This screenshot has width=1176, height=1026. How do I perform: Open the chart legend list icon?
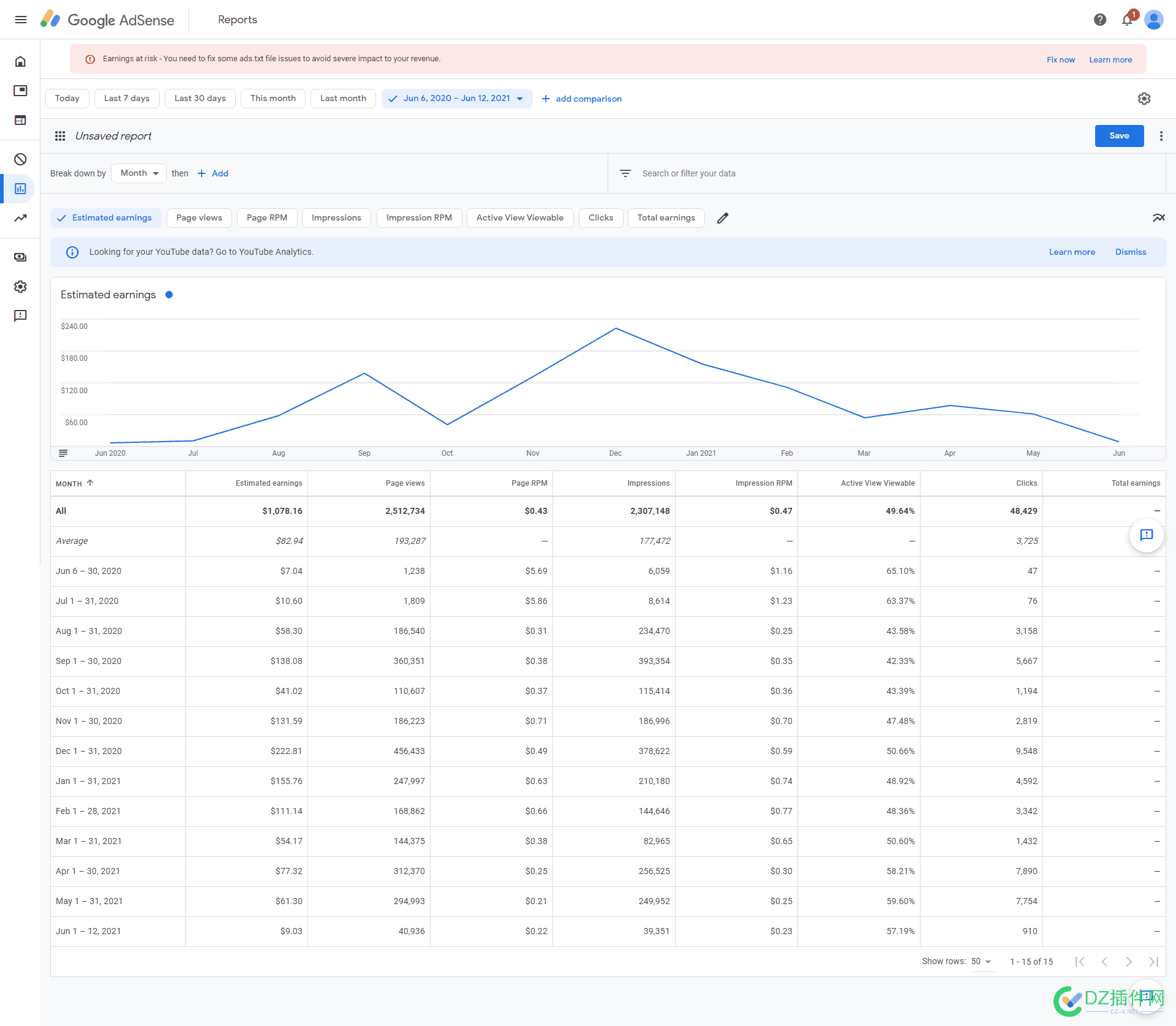[63, 453]
